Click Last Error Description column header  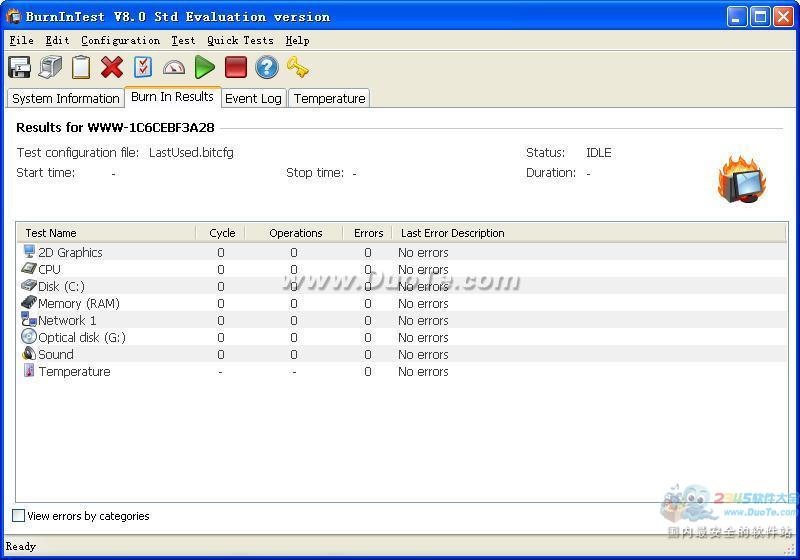coord(590,233)
